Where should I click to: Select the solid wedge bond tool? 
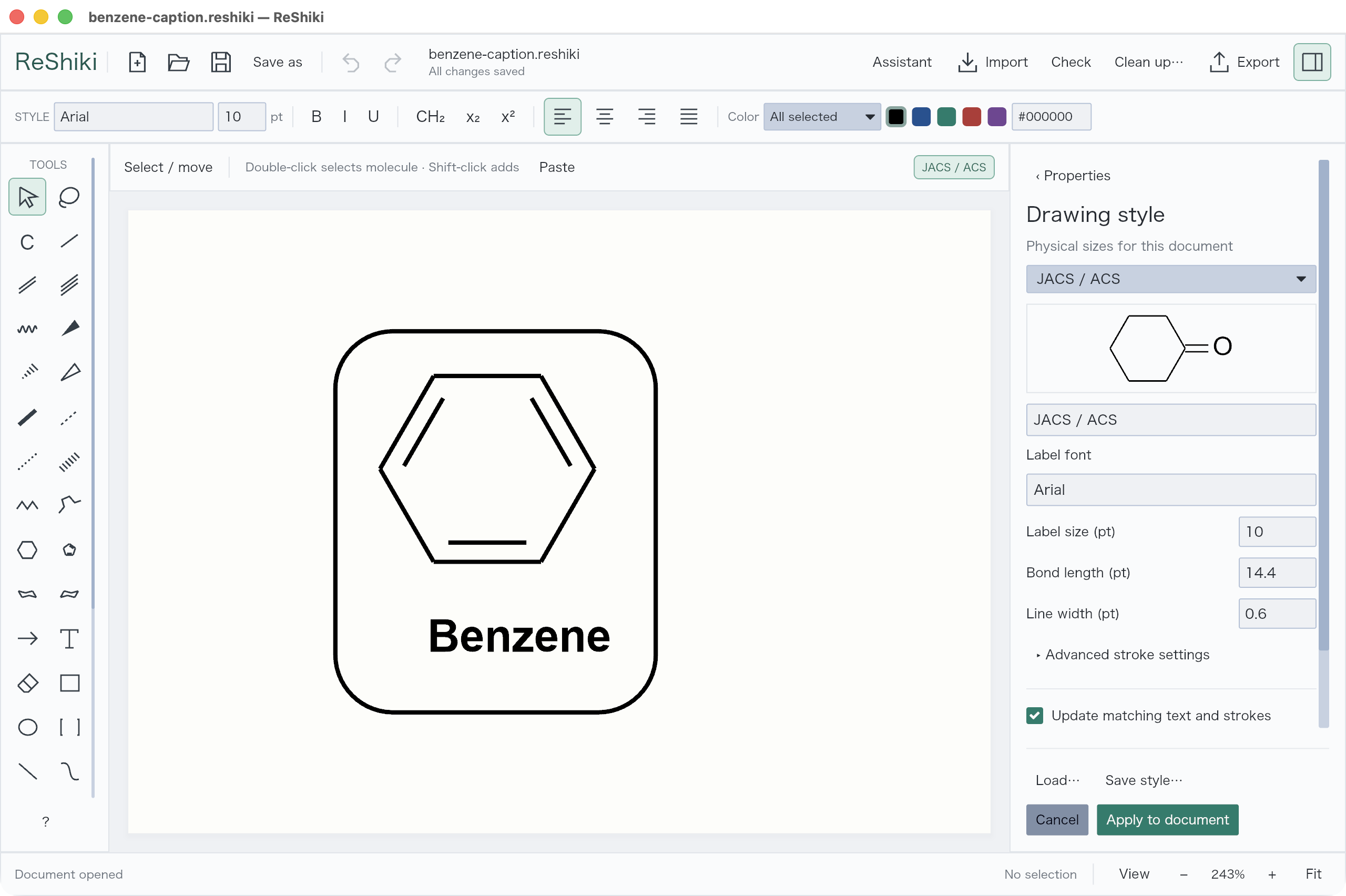point(69,329)
